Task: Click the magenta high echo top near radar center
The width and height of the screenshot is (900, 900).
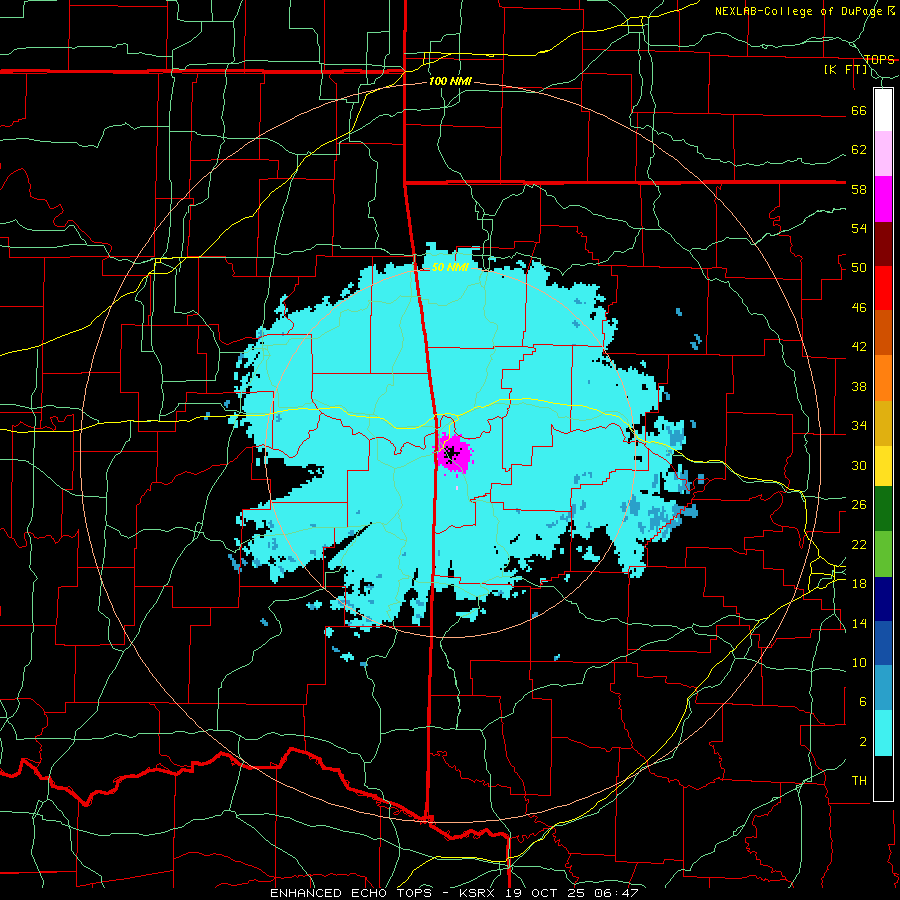Action: pyautogui.click(x=453, y=453)
